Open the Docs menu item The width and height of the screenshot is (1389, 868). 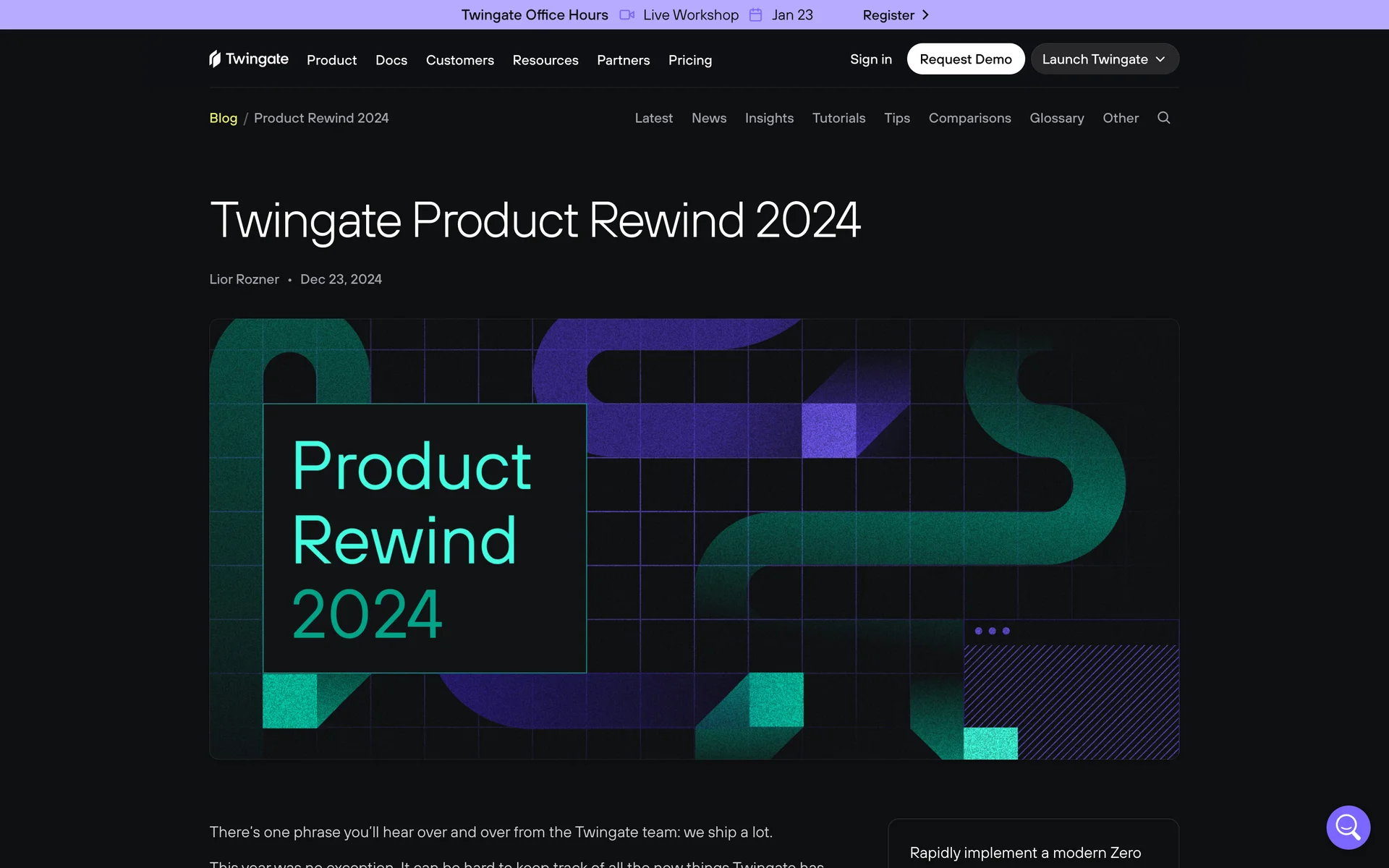point(391,60)
